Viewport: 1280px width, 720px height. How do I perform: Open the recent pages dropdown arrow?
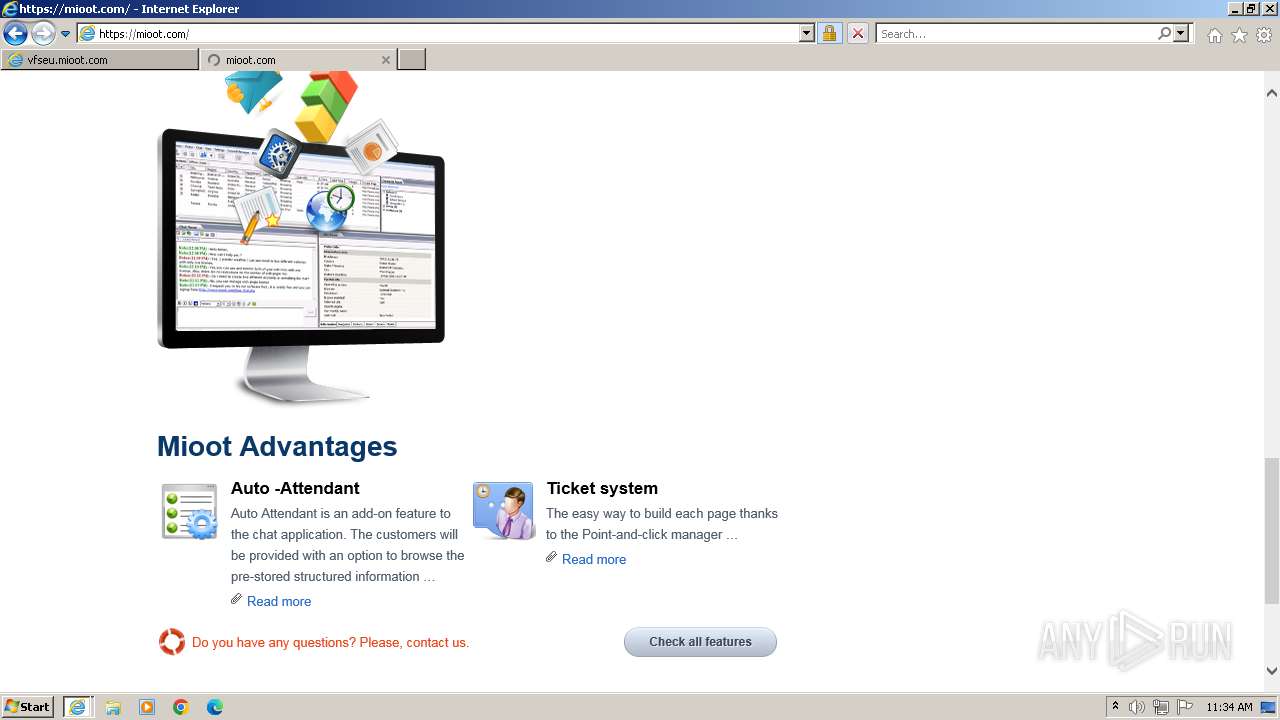[66, 34]
